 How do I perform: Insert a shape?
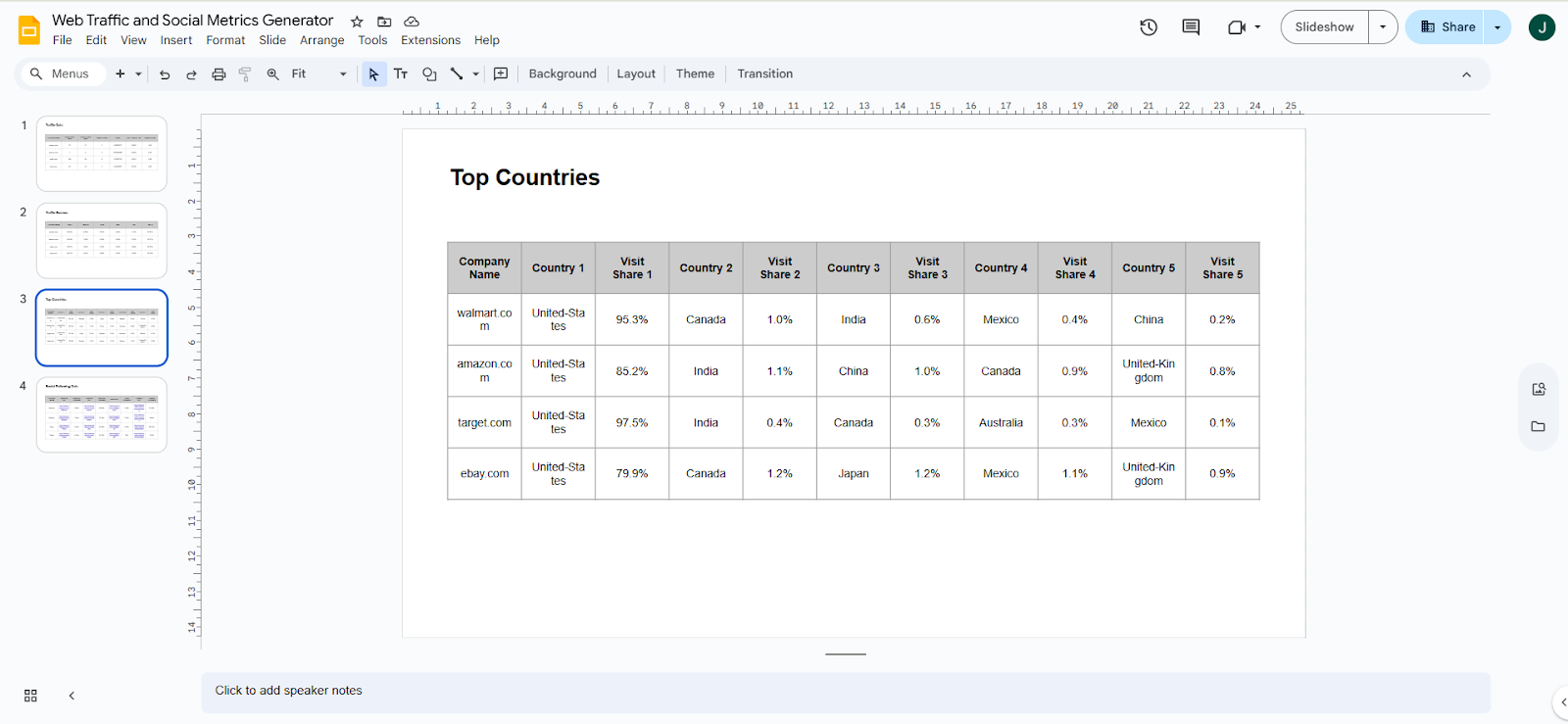point(429,73)
